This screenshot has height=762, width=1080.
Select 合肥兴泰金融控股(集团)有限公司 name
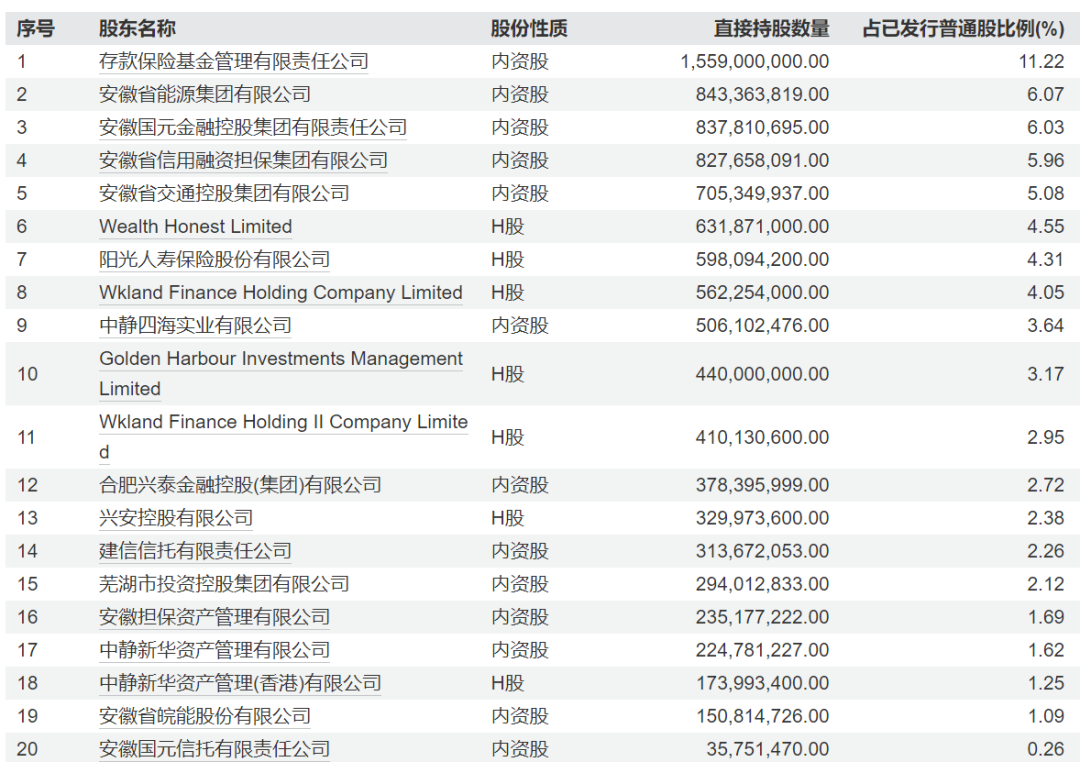pyautogui.click(x=240, y=485)
